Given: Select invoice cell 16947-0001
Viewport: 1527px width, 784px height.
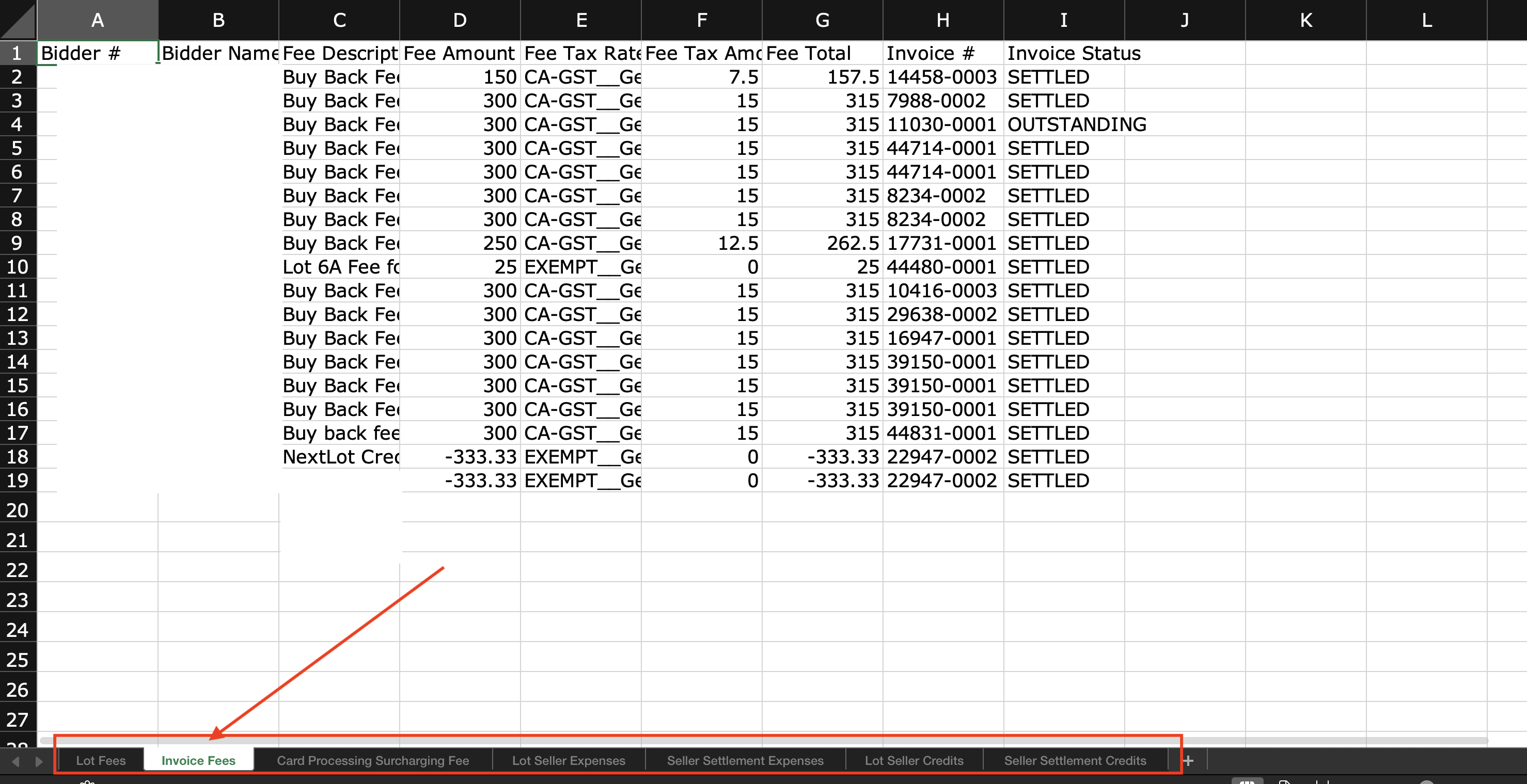Looking at the screenshot, I should click(x=943, y=339).
